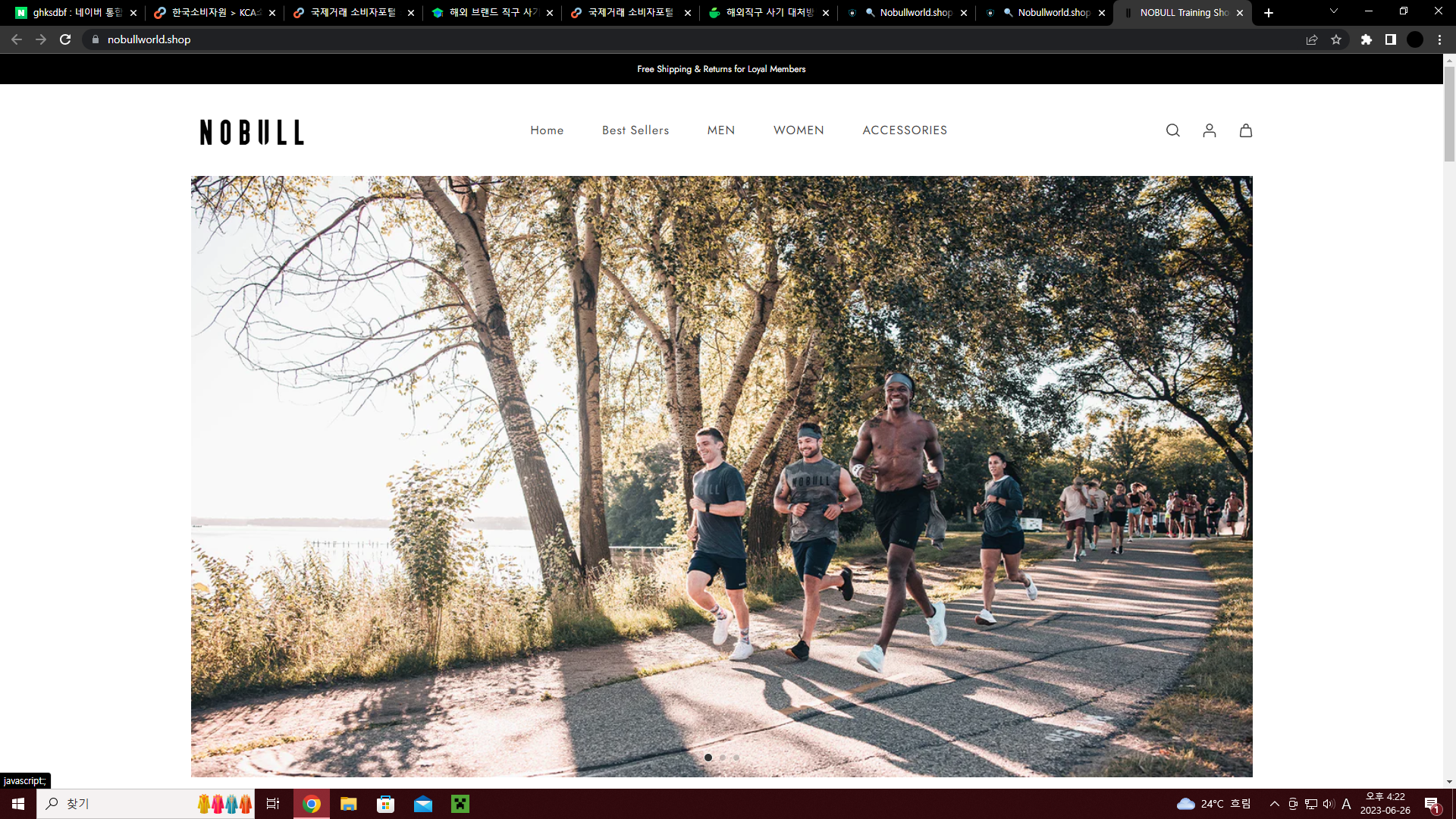
Task: Bookmark this page with star icon
Action: click(1336, 39)
